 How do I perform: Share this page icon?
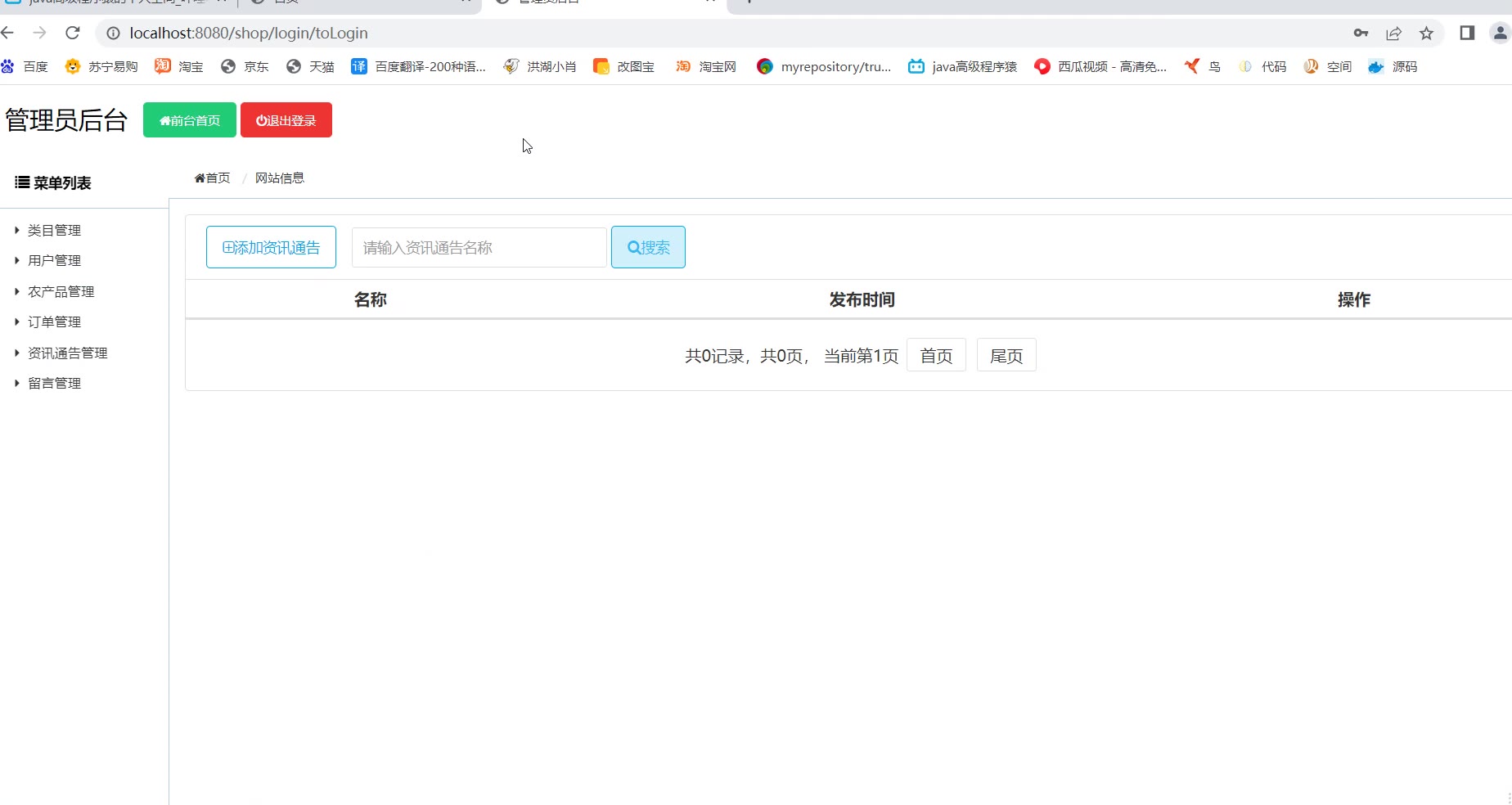click(x=1393, y=34)
